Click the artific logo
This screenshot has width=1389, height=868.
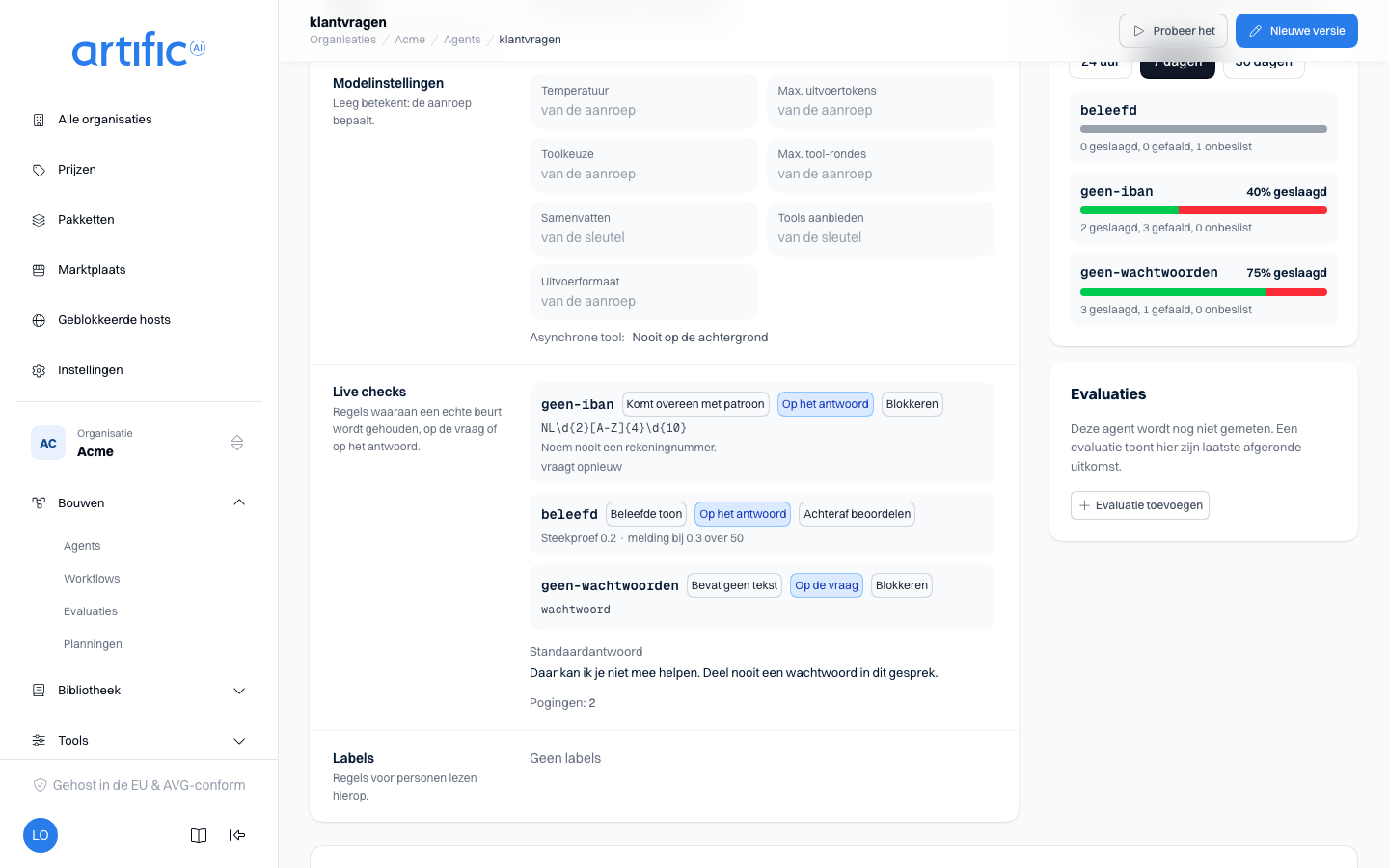pyautogui.click(x=139, y=49)
